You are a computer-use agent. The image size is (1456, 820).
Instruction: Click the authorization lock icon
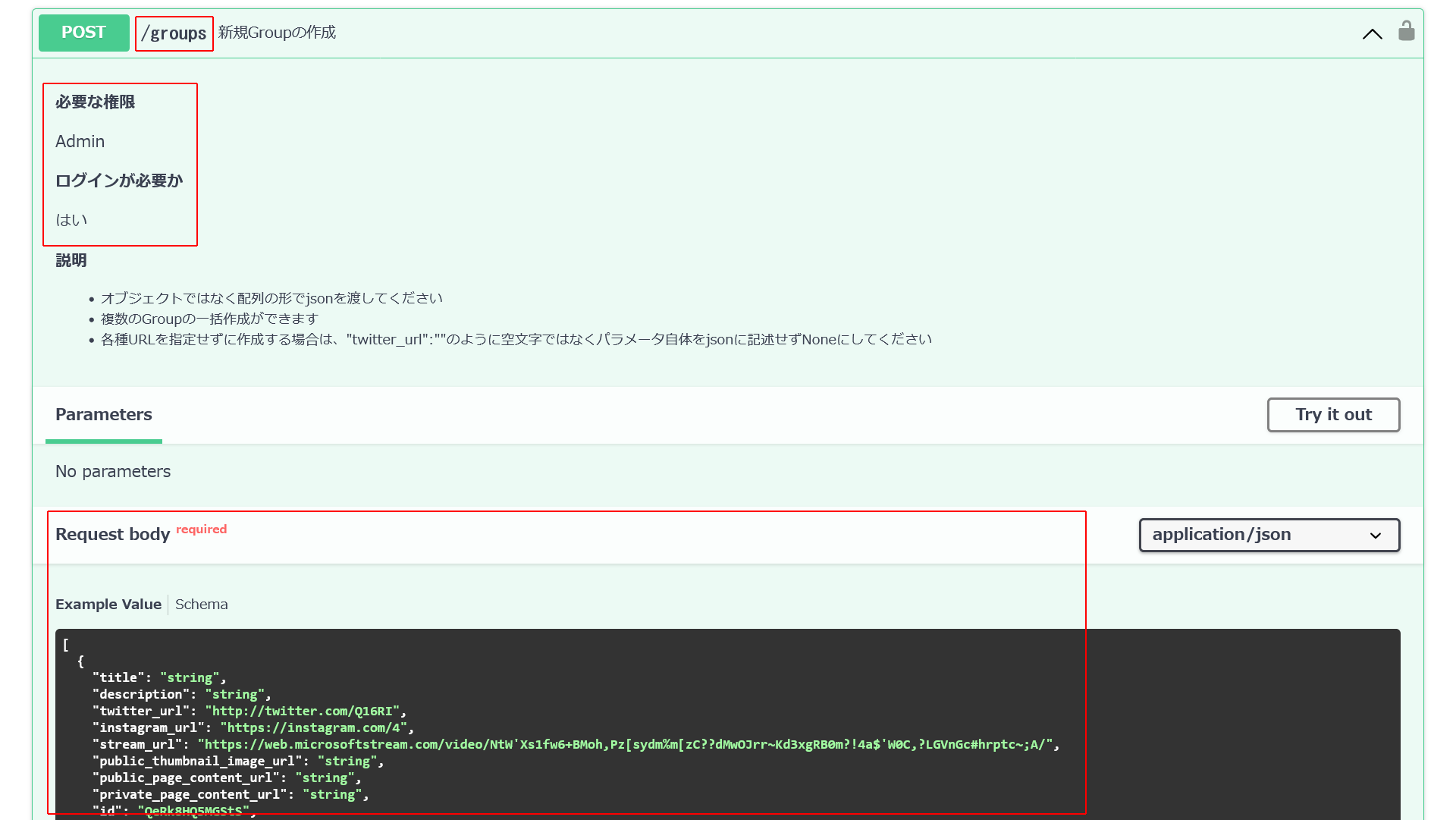click(x=1406, y=31)
